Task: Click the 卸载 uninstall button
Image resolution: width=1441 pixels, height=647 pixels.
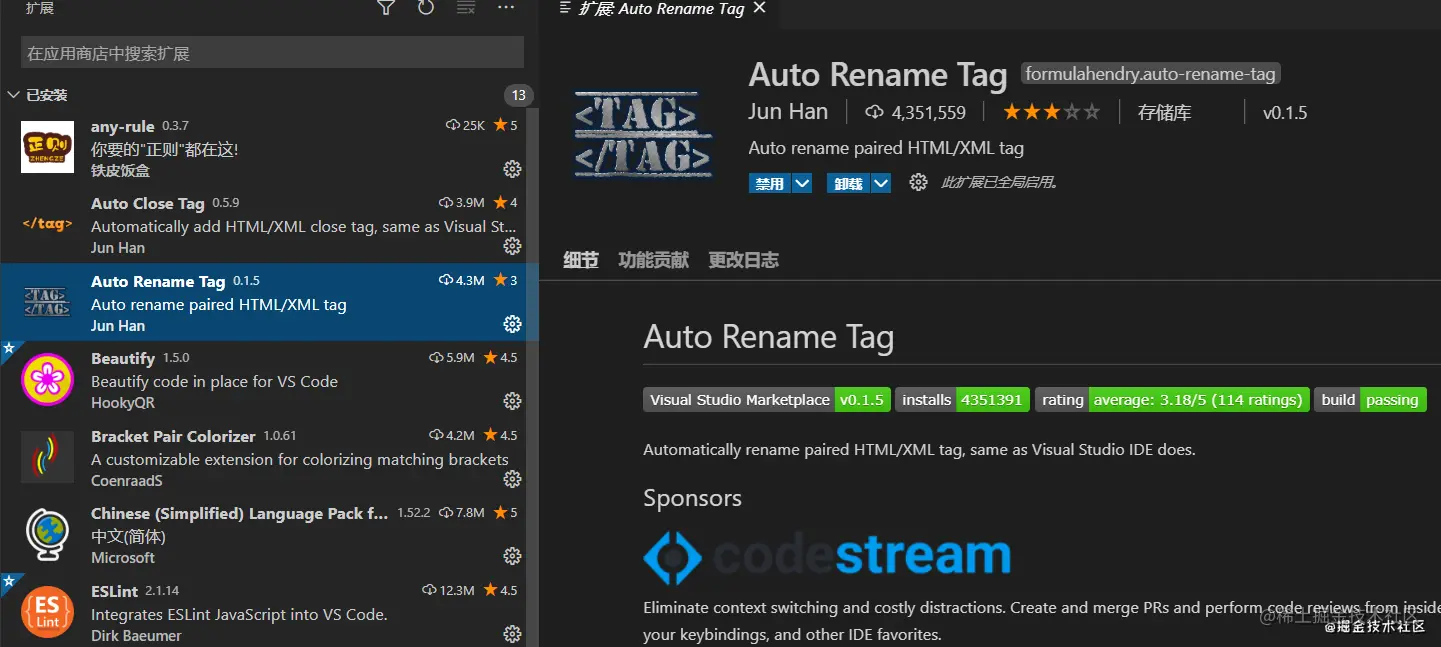Action: 847,183
